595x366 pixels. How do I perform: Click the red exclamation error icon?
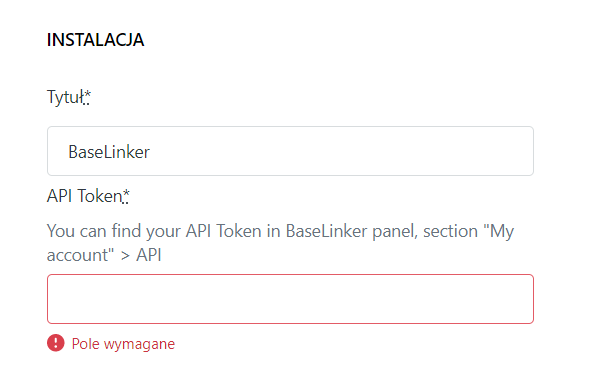[56, 343]
